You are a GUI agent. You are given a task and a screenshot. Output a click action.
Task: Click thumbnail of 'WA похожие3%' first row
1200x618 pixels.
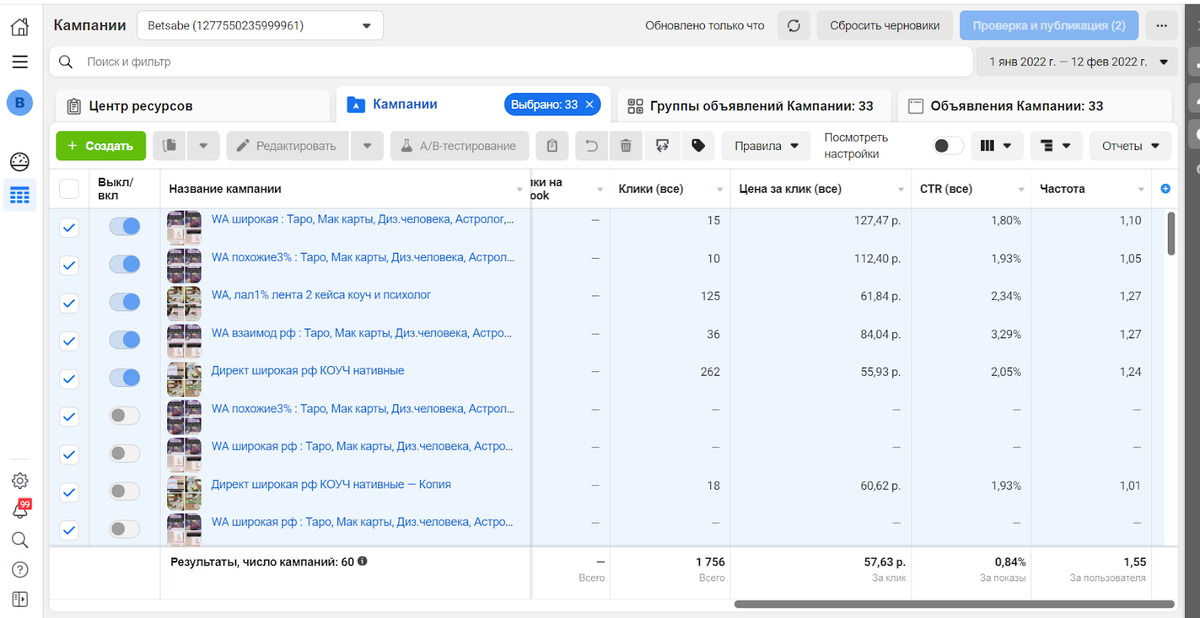pyautogui.click(x=184, y=264)
